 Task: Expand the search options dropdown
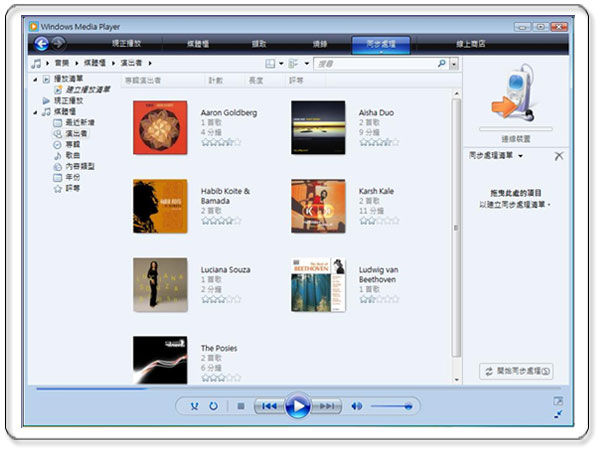coord(453,64)
